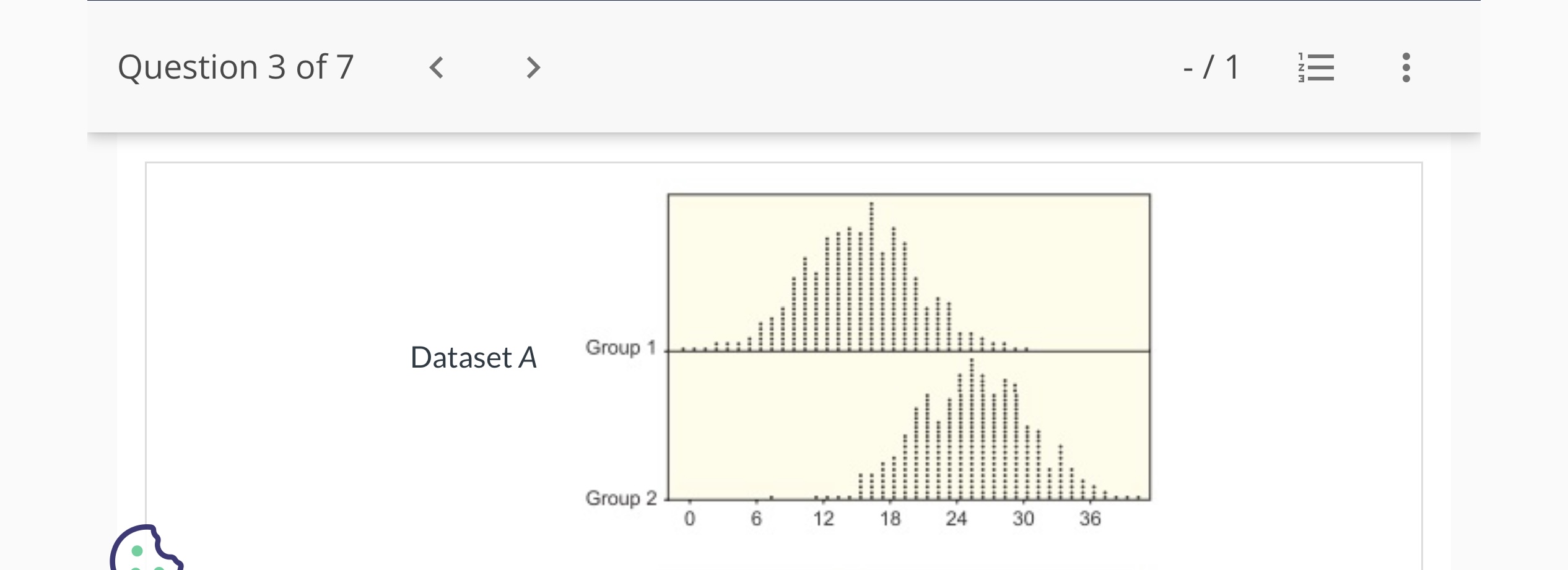The image size is (1568, 570).
Task: Click the left arrow beside Question 3
Action: tap(437, 68)
